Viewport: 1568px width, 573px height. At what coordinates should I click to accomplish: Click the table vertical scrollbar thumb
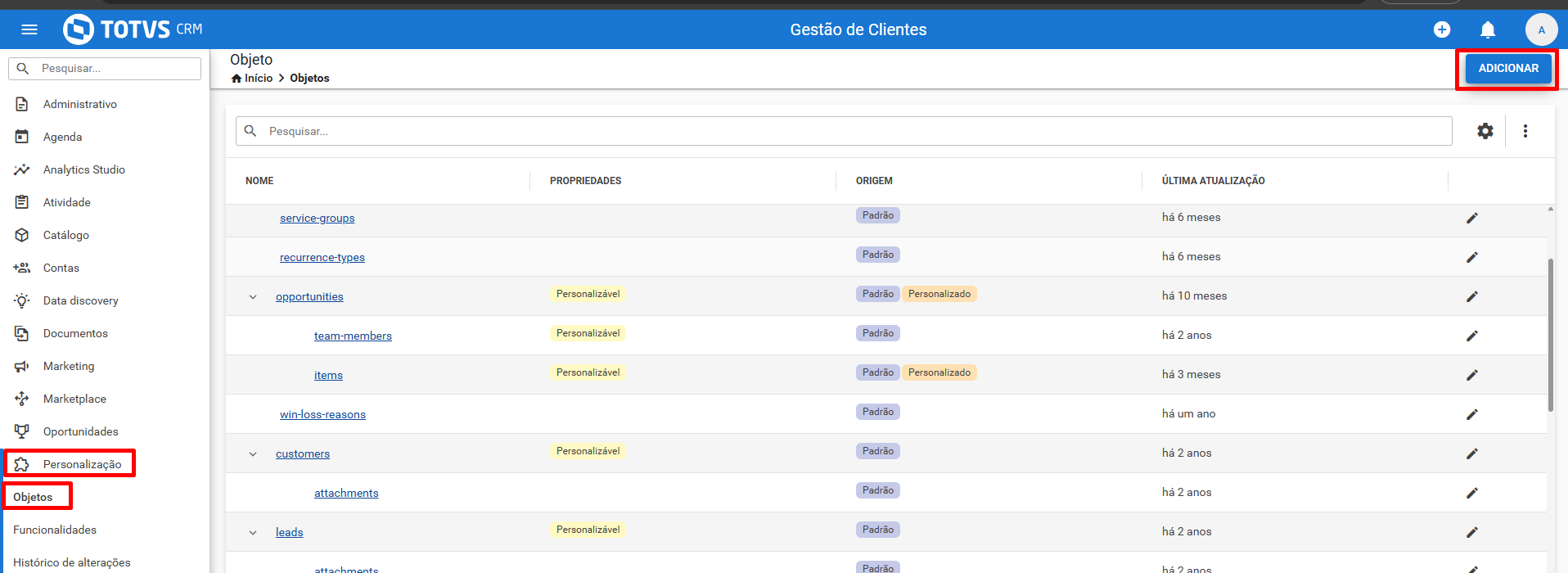pos(1551,336)
